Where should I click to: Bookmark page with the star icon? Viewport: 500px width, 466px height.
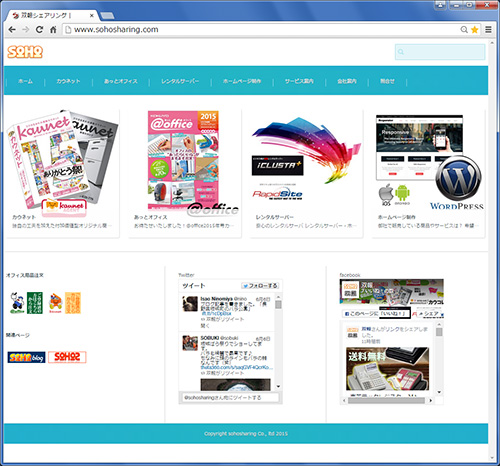click(475, 30)
